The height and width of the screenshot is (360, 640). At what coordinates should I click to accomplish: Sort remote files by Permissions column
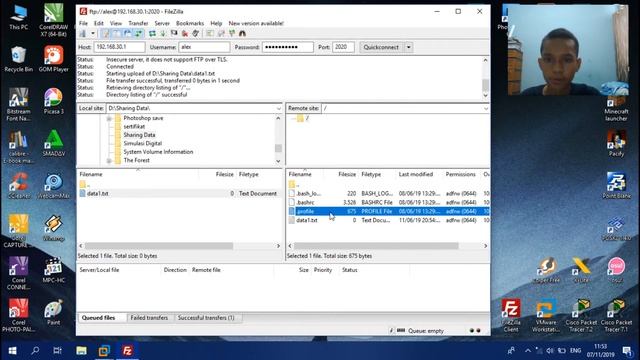coord(460,174)
